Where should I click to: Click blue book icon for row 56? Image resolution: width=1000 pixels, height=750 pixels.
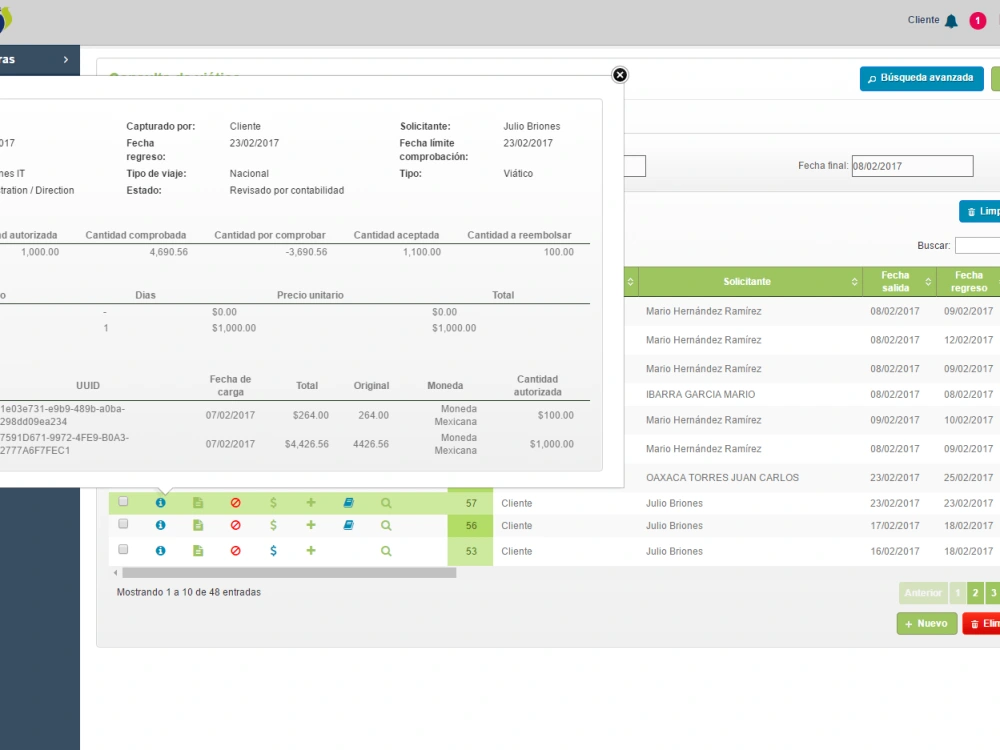(348, 525)
